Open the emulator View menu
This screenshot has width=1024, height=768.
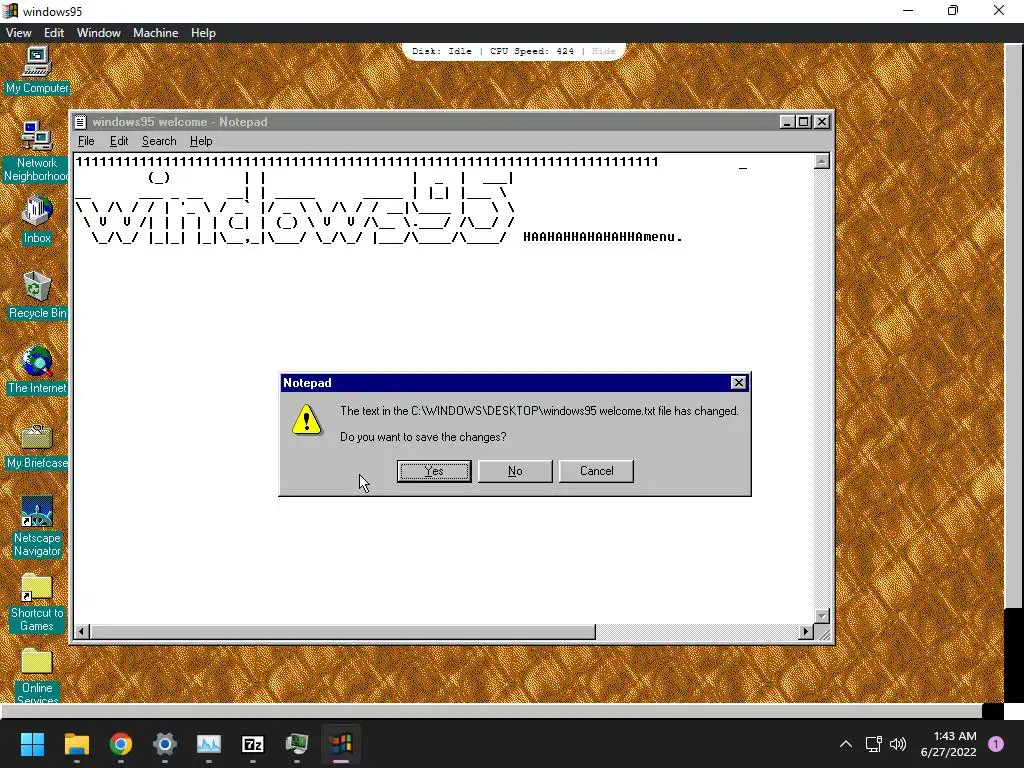[x=18, y=33]
